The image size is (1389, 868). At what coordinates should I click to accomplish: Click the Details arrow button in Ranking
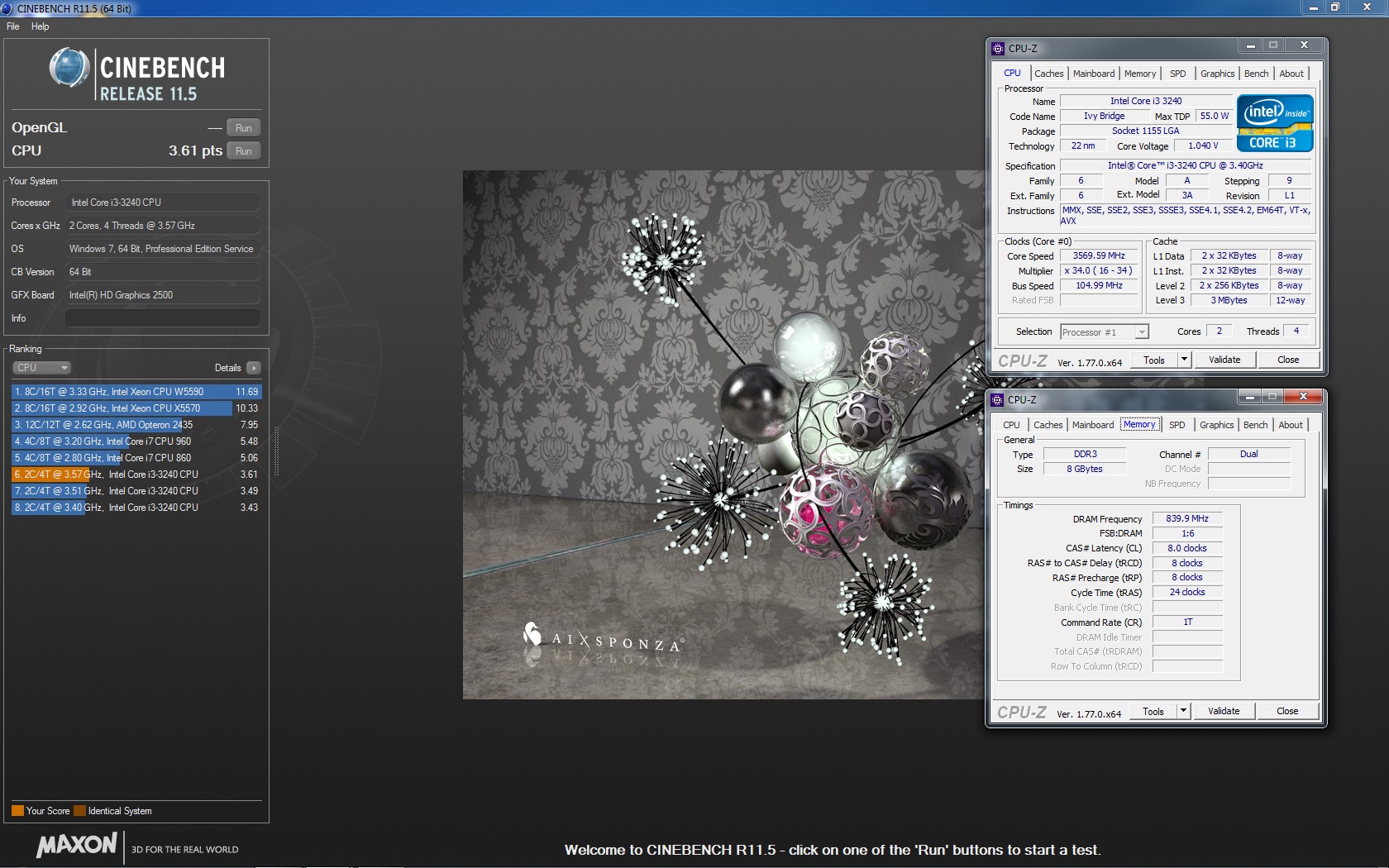pos(254,368)
